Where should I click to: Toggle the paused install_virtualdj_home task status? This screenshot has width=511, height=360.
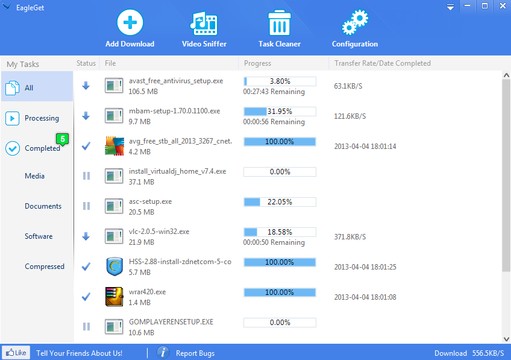[x=86, y=176]
